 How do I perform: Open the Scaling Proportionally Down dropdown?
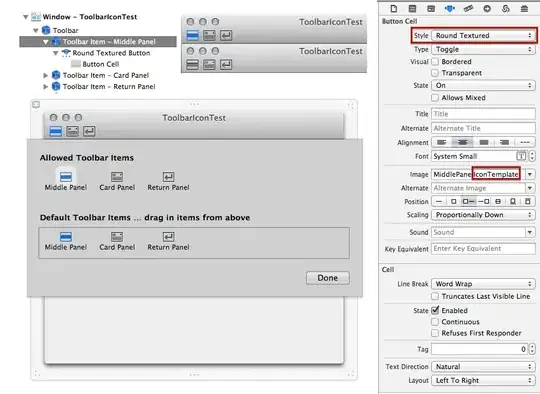pyautogui.click(x=483, y=215)
